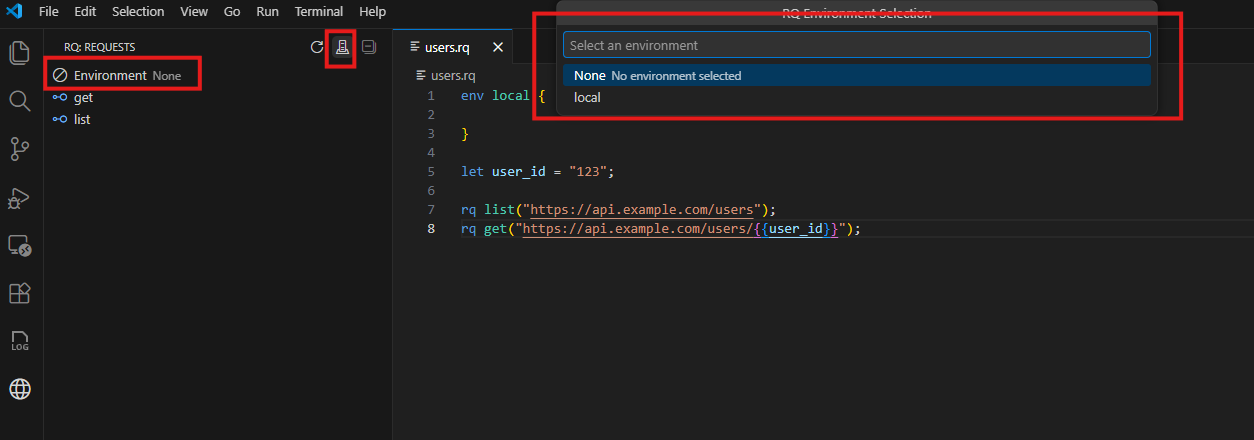
Task: Open the Extensions view
Action: (19, 293)
